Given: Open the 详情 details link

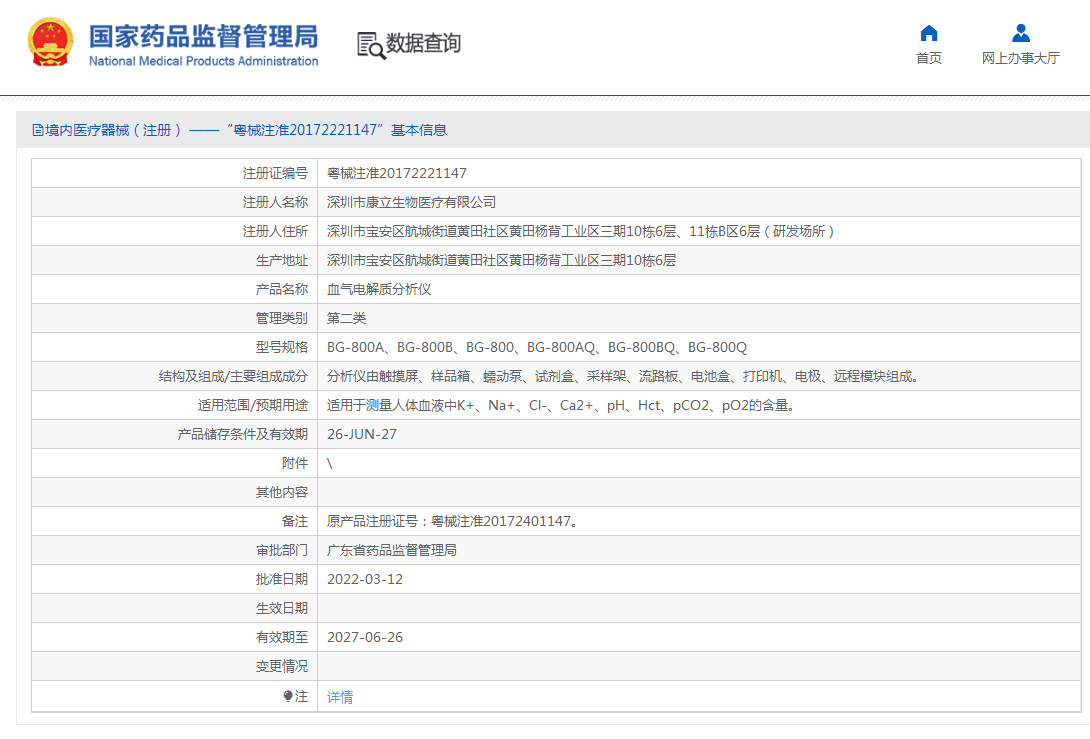Looking at the screenshot, I should click(340, 697).
